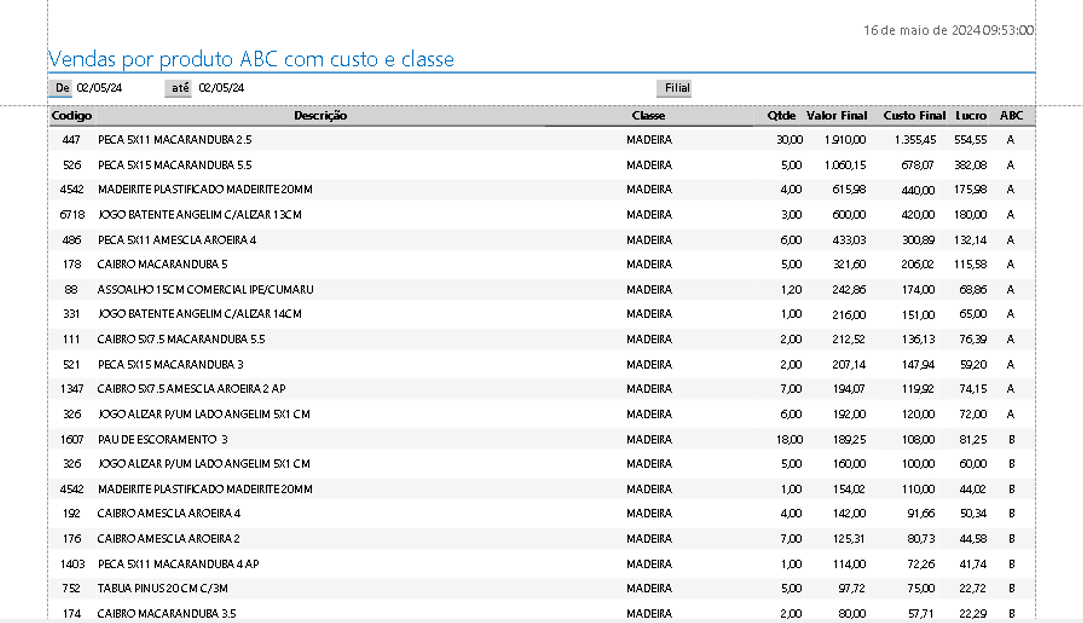Select the end date 02/05/24 after até
This screenshot has height=623, width=1083.
[x=221, y=88]
